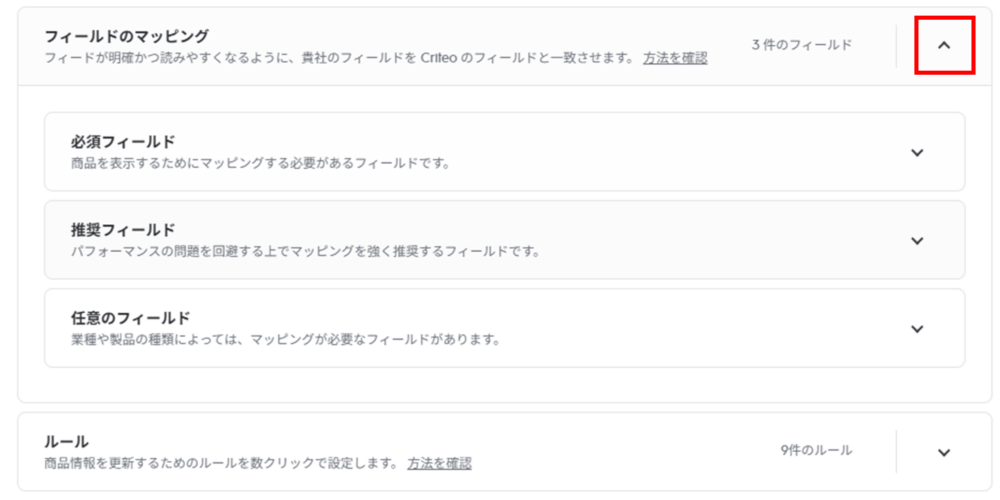Click the 9件のルール count label

pos(816,450)
